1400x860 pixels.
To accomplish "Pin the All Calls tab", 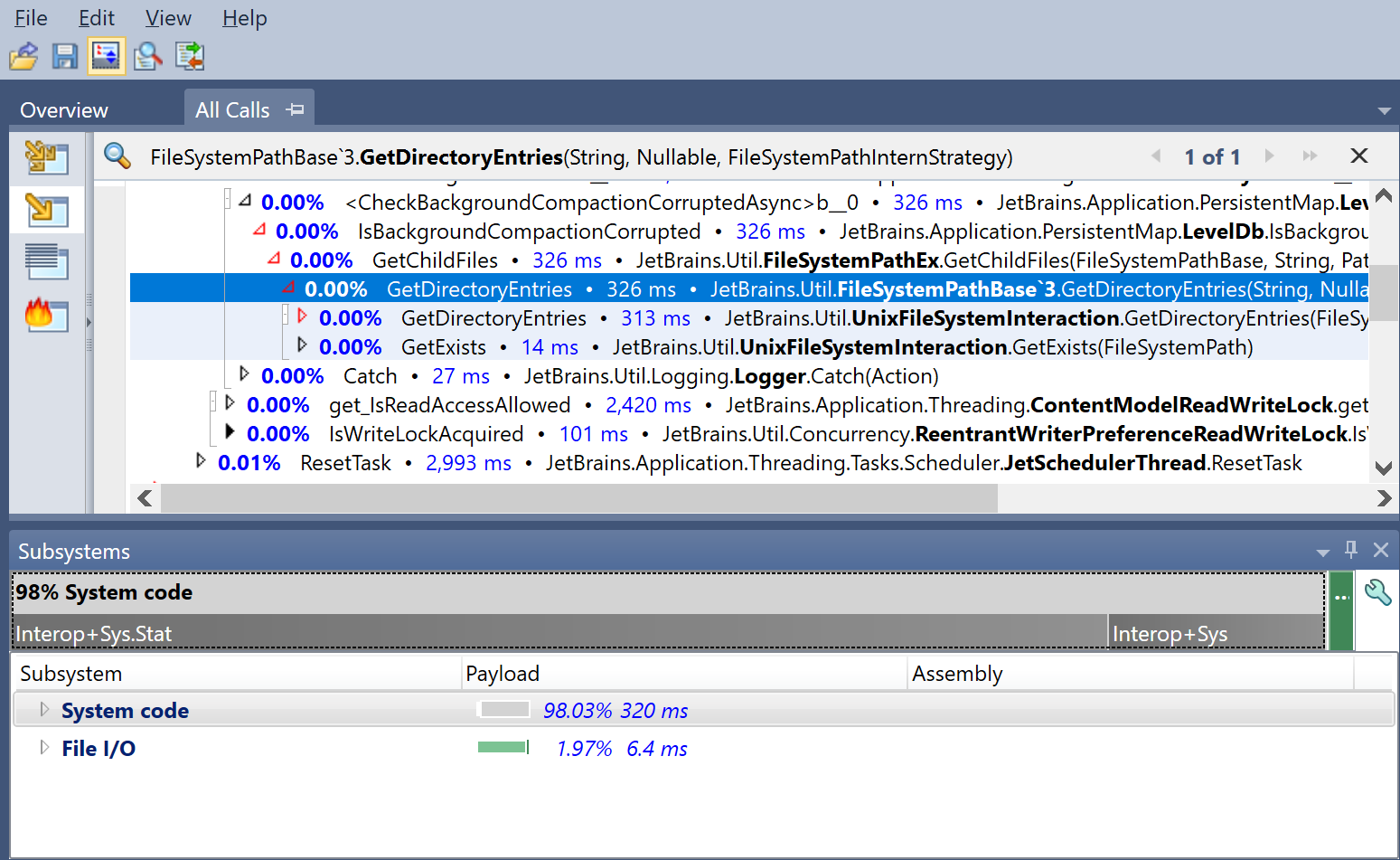I will [295, 109].
